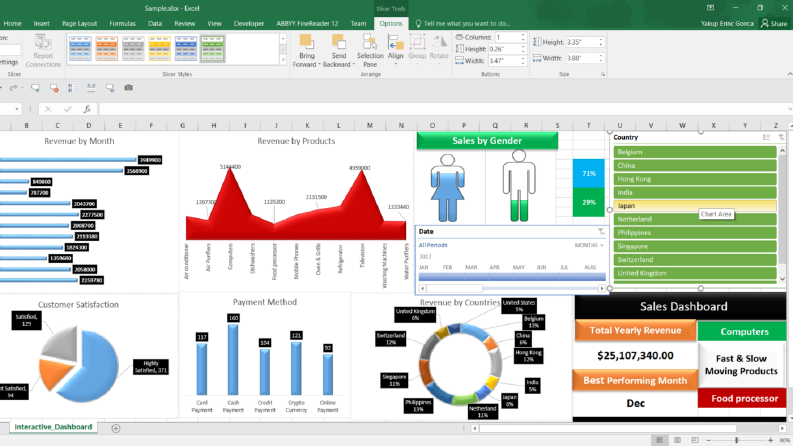
Task: Switch to Normal view in status bar
Action: coord(659,440)
